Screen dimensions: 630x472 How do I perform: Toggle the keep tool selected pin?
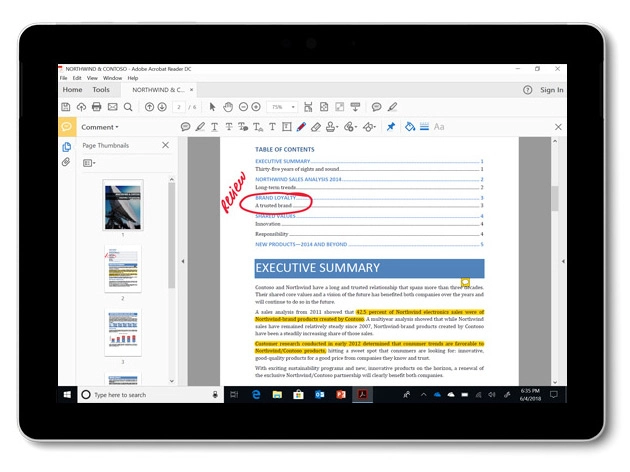tap(391, 127)
